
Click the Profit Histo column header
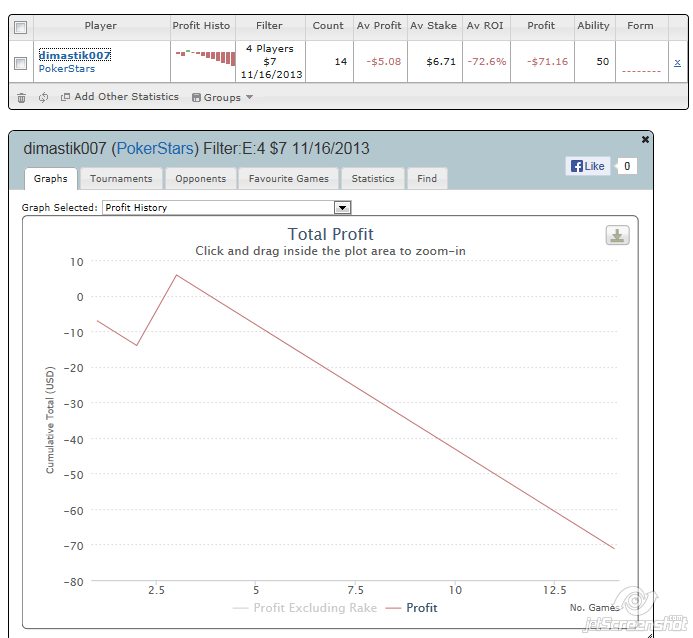202,26
